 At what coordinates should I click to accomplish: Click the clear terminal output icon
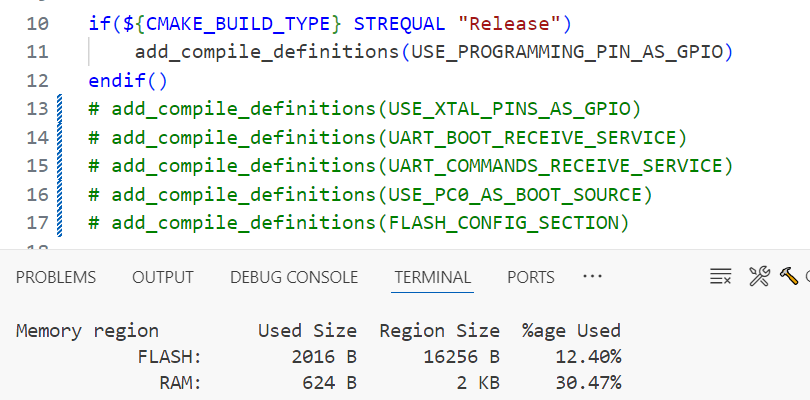click(720, 277)
